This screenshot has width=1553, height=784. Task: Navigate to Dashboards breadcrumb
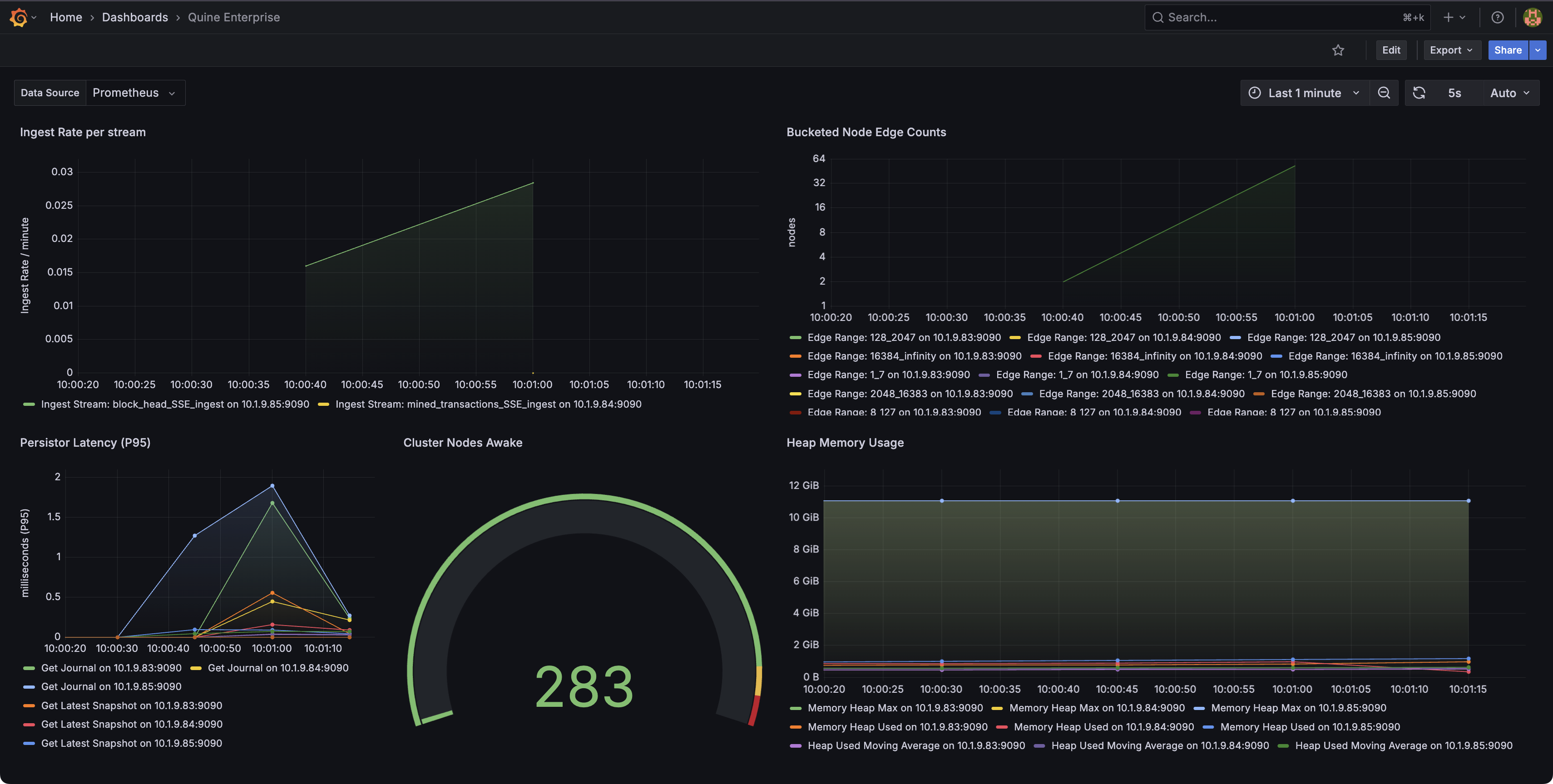pyautogui.click(x=135, y=17)
